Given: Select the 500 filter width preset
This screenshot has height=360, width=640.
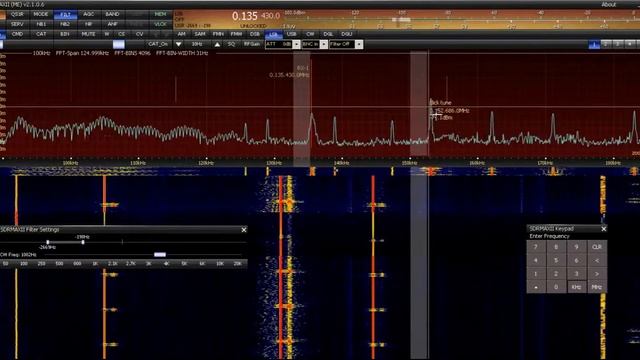Looking at the screenshot, I should tap(59, 264).
